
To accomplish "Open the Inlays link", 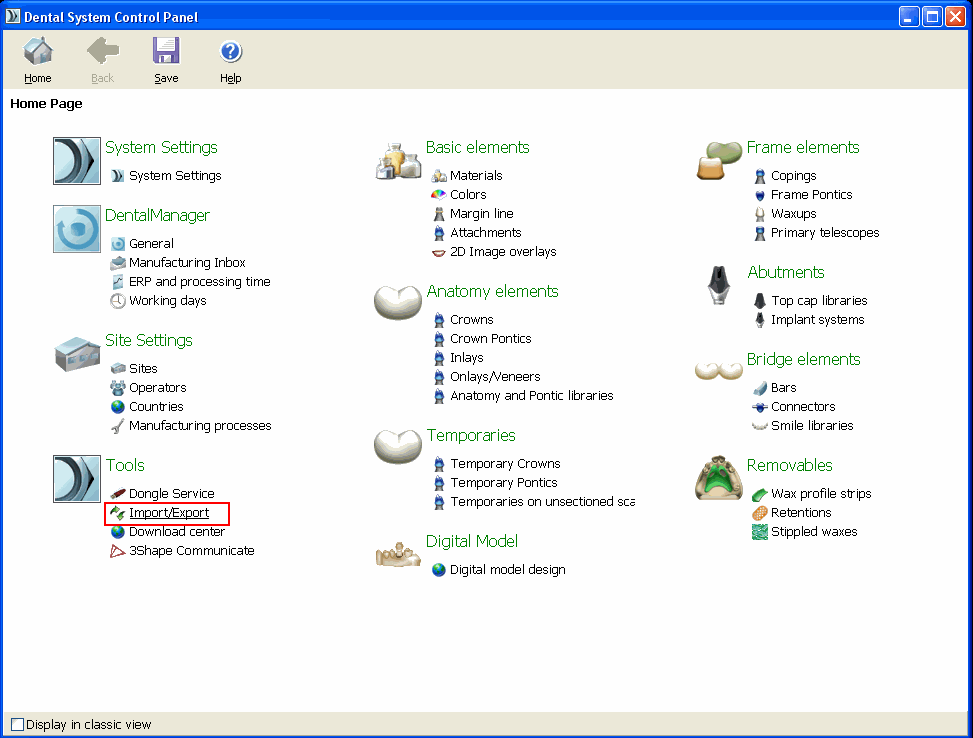I will tap(467, 358).
